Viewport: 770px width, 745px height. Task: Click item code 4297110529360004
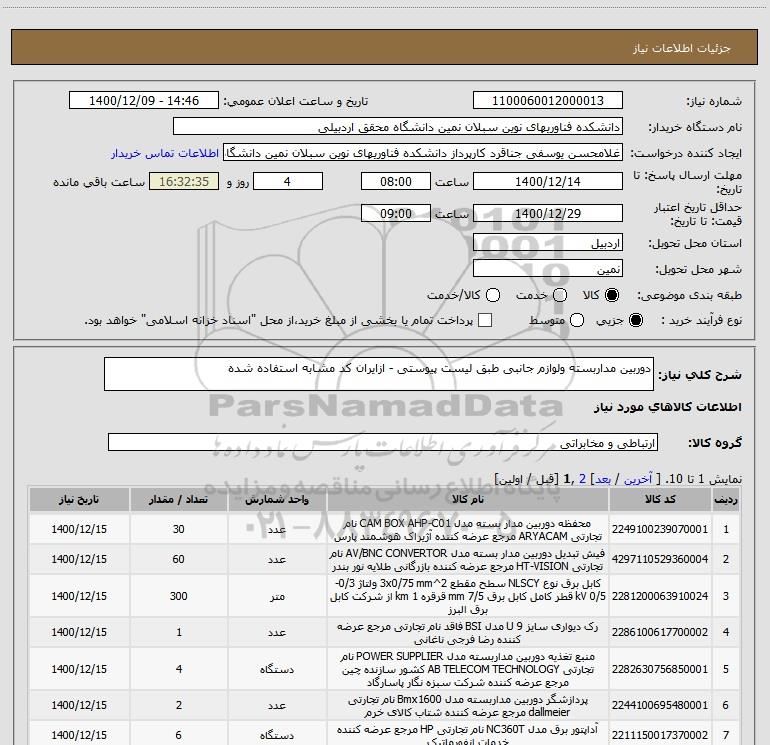click(660, 559)
